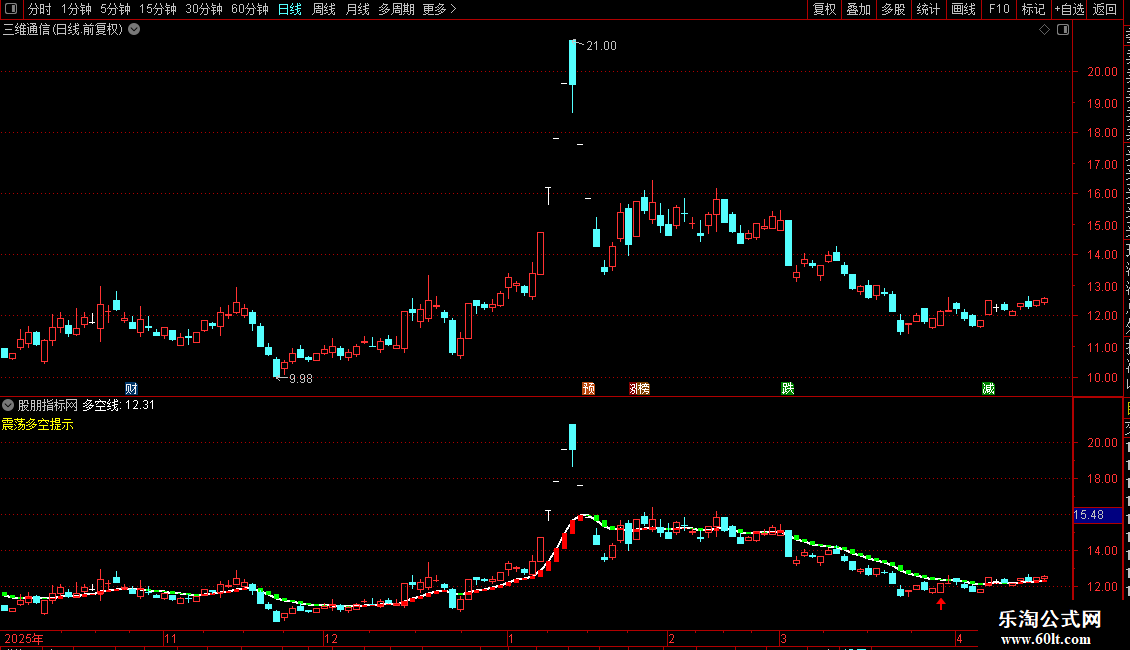This screenshot has width=1130, height=650.
Task: Switch to 周线 weekly chart
Action: (x=324, y=9)
